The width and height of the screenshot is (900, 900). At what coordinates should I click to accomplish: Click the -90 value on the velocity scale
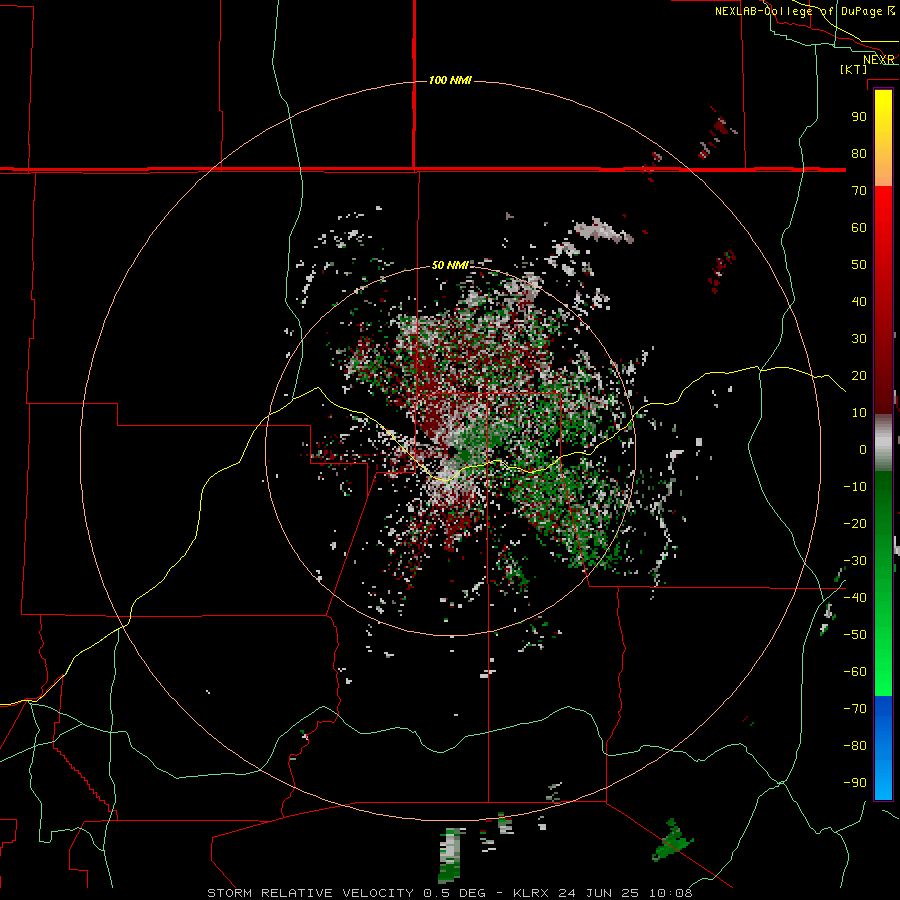(855, 783)
